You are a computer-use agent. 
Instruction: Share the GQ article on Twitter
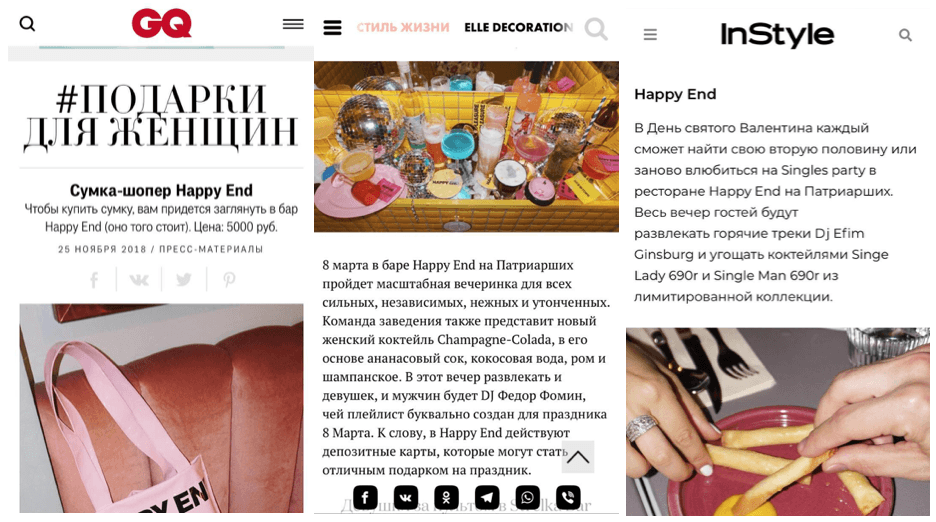(184, 280)
